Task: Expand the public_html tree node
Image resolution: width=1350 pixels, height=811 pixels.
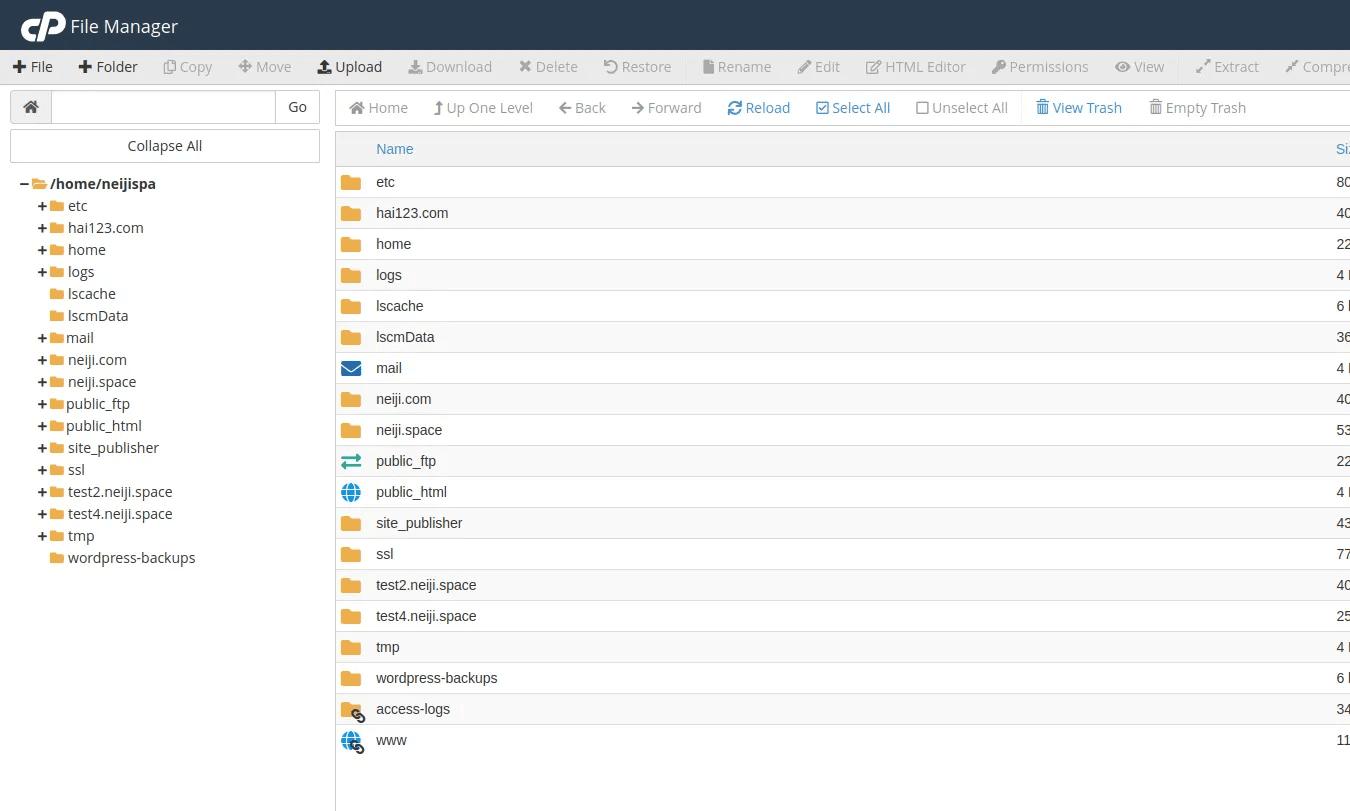Action: [40, 425]
